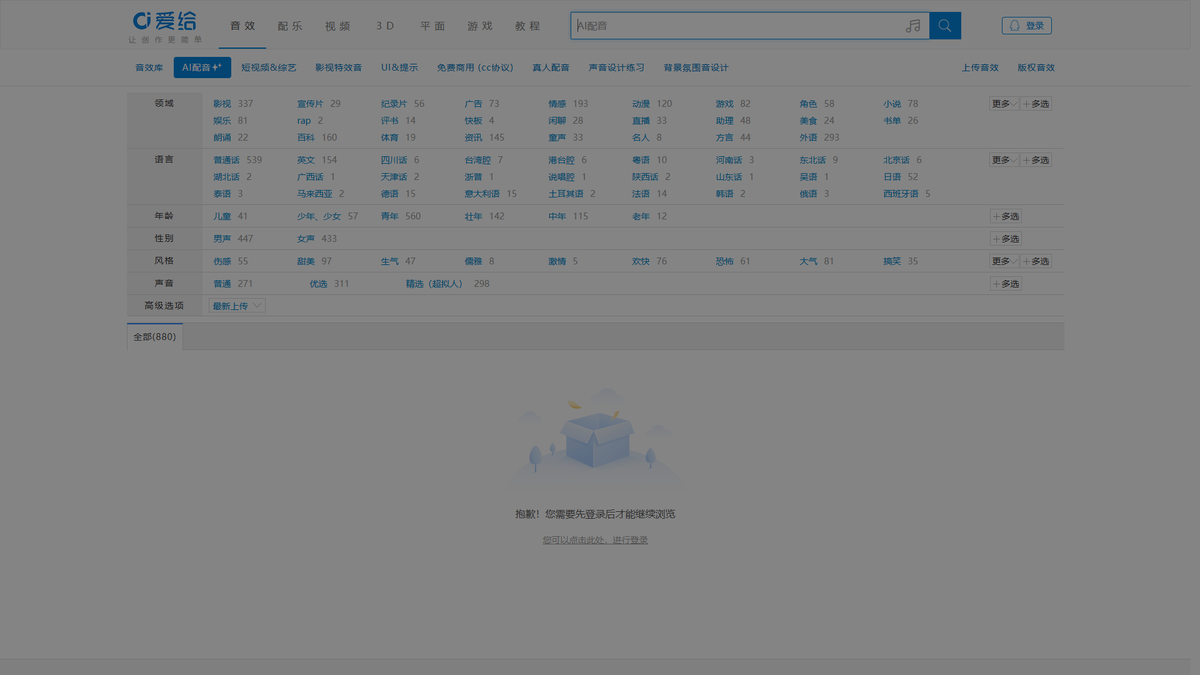Expand 更多 in the 语言 row

(1004, 160)
